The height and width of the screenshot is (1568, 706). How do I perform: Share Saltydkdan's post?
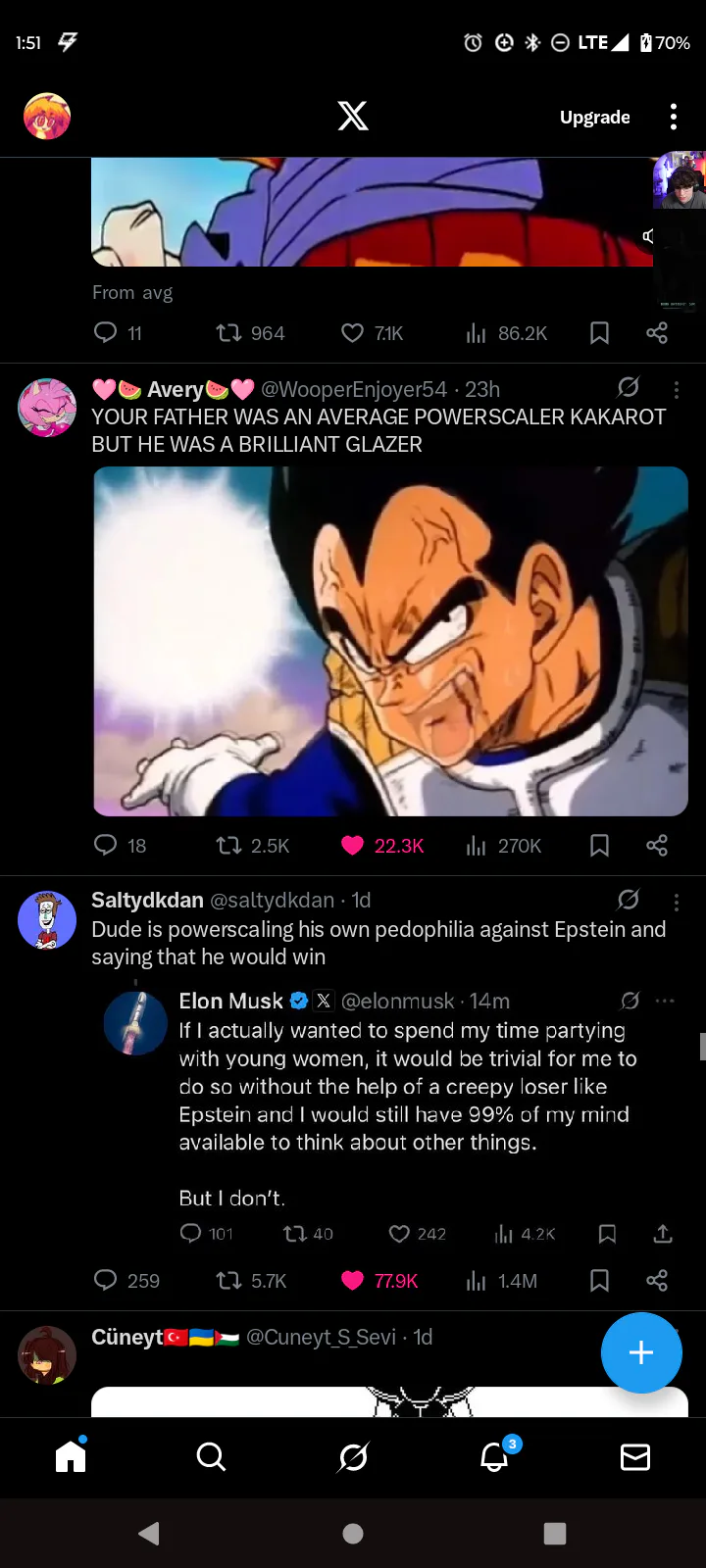[657, 1281]
